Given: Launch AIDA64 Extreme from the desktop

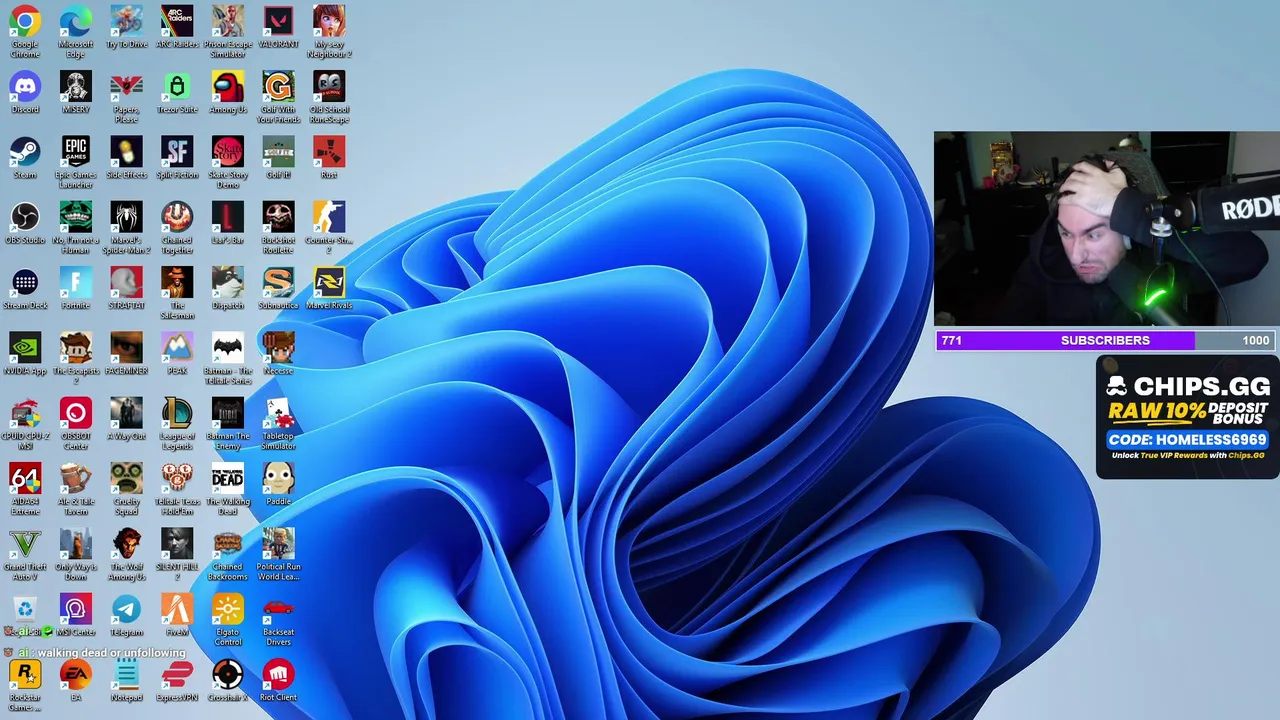Looking at the screenshot, I should 25,478.
